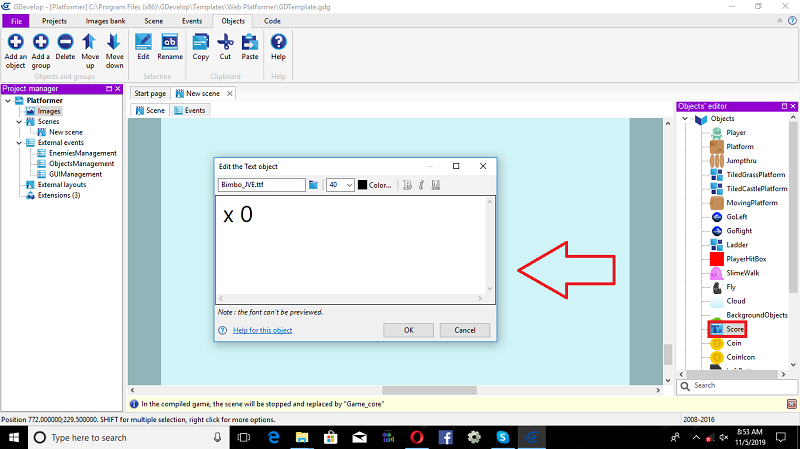The image size is (800, 449).
Task: Toggle underline text formatting
Action: 436,185
